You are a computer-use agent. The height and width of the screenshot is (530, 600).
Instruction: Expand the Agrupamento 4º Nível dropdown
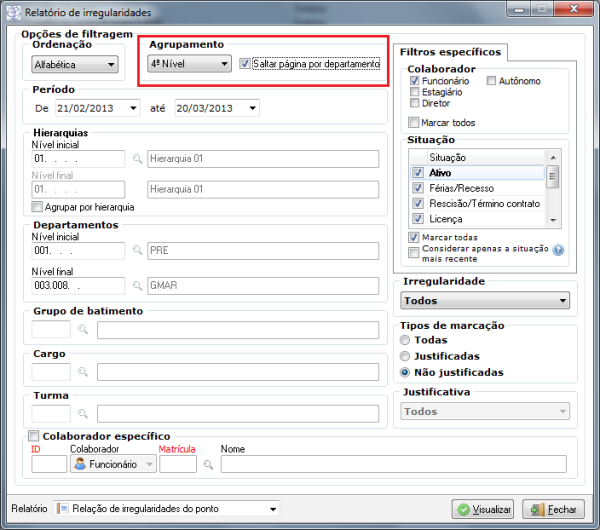coord(189,64)
